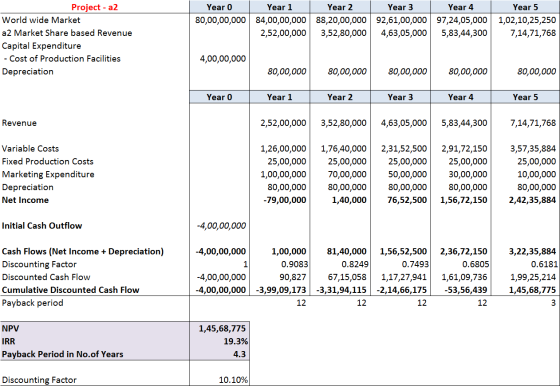This screenshot has height=386, width=560.
Task: Select Net Income Year 2 value 1,40,000
Action: (x=349, y=200)
